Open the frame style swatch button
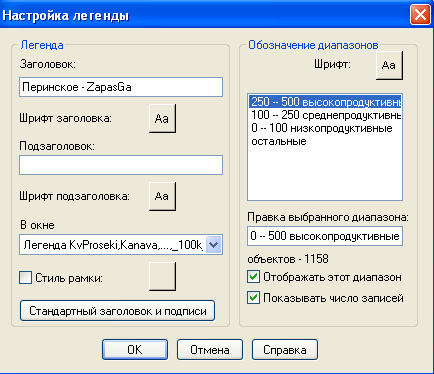Viewport: 434px width, 374px height. tap(162, 276)
